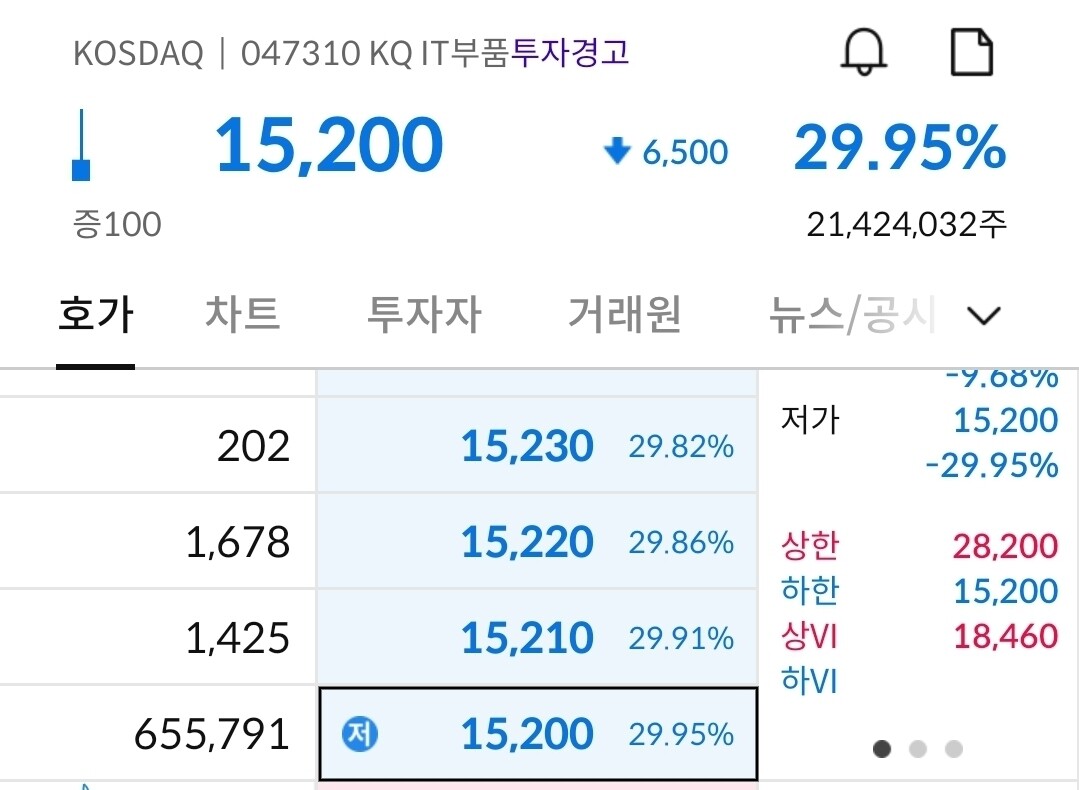The width and height of the screenshot is (1079, 790).
Task: Switch to the 차트 tab
Action: 241,314
